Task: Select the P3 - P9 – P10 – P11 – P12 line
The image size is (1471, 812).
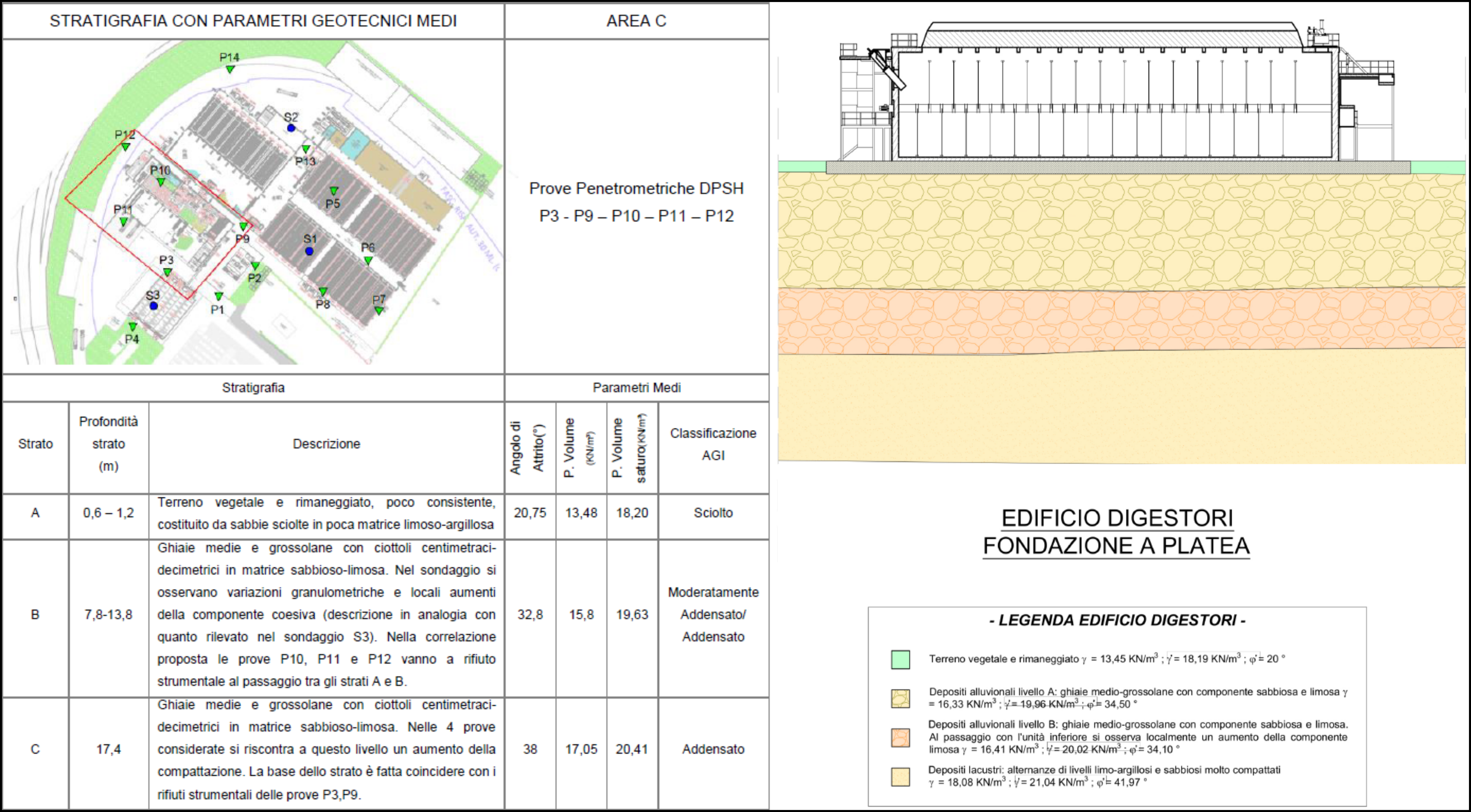Action: coord(636,216)
